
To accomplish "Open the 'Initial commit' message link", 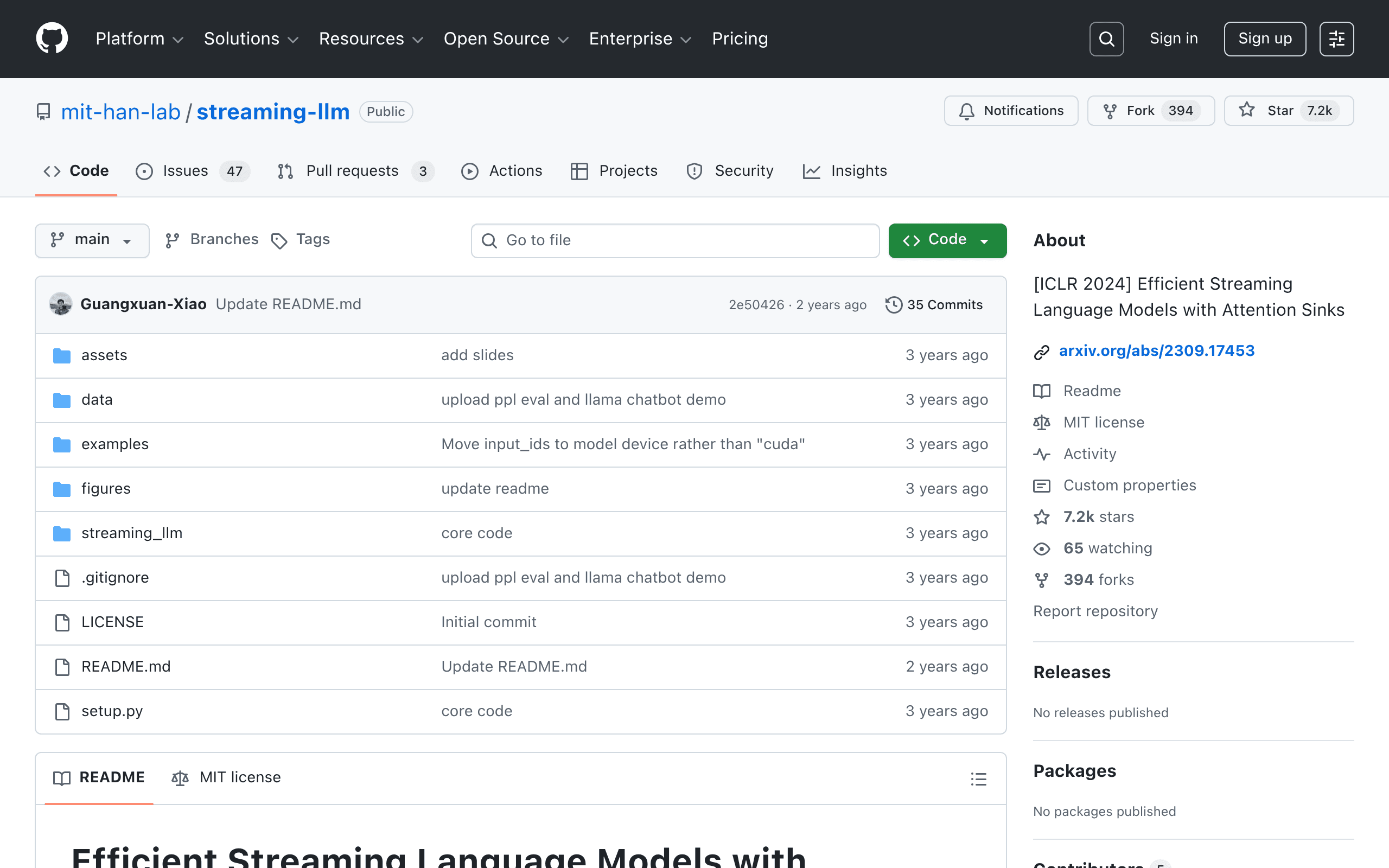I will pyautogui.click(x=488, y=622).
